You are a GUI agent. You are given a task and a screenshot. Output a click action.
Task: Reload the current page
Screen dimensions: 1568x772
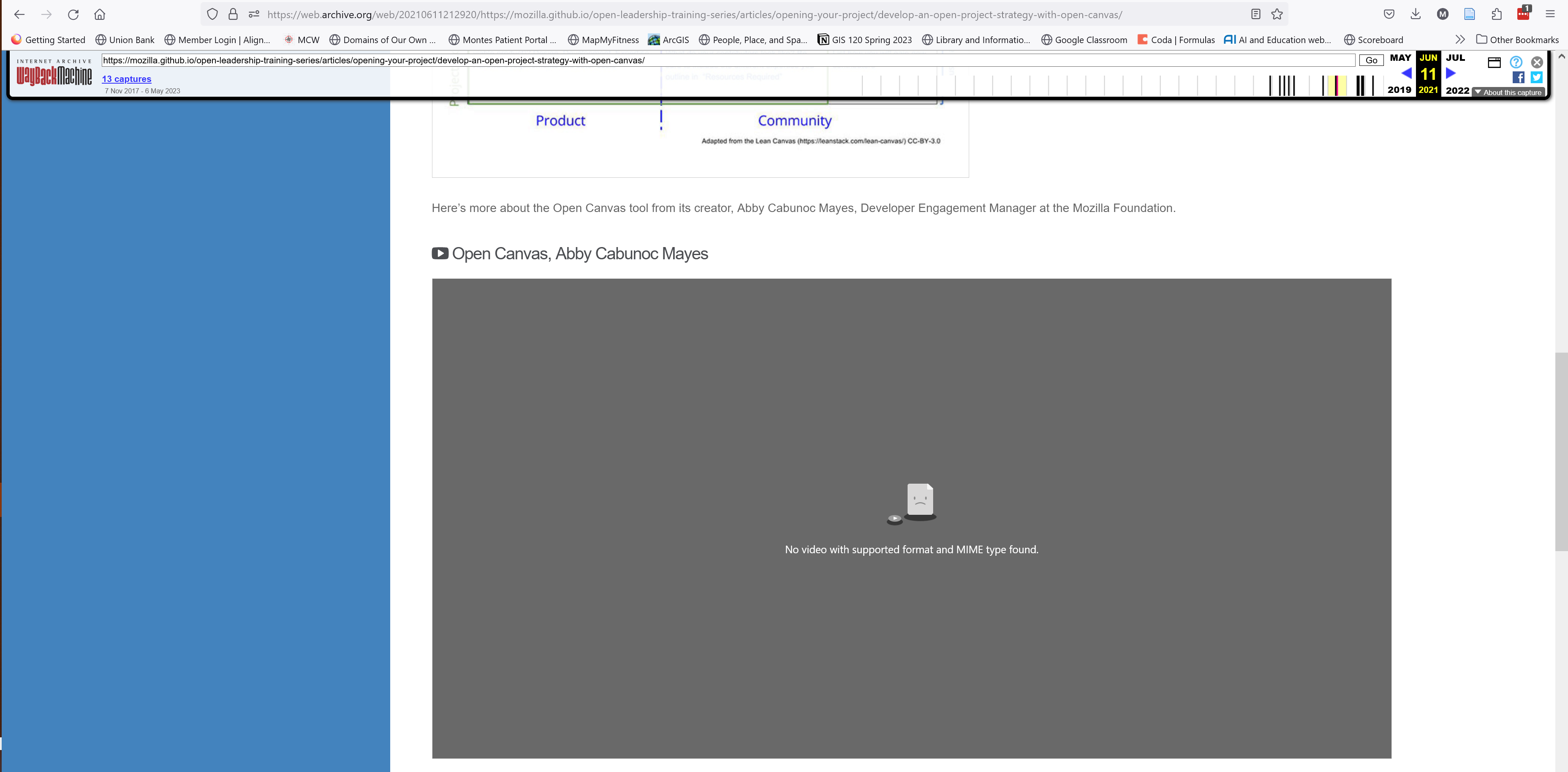click(x=73, y=14)
